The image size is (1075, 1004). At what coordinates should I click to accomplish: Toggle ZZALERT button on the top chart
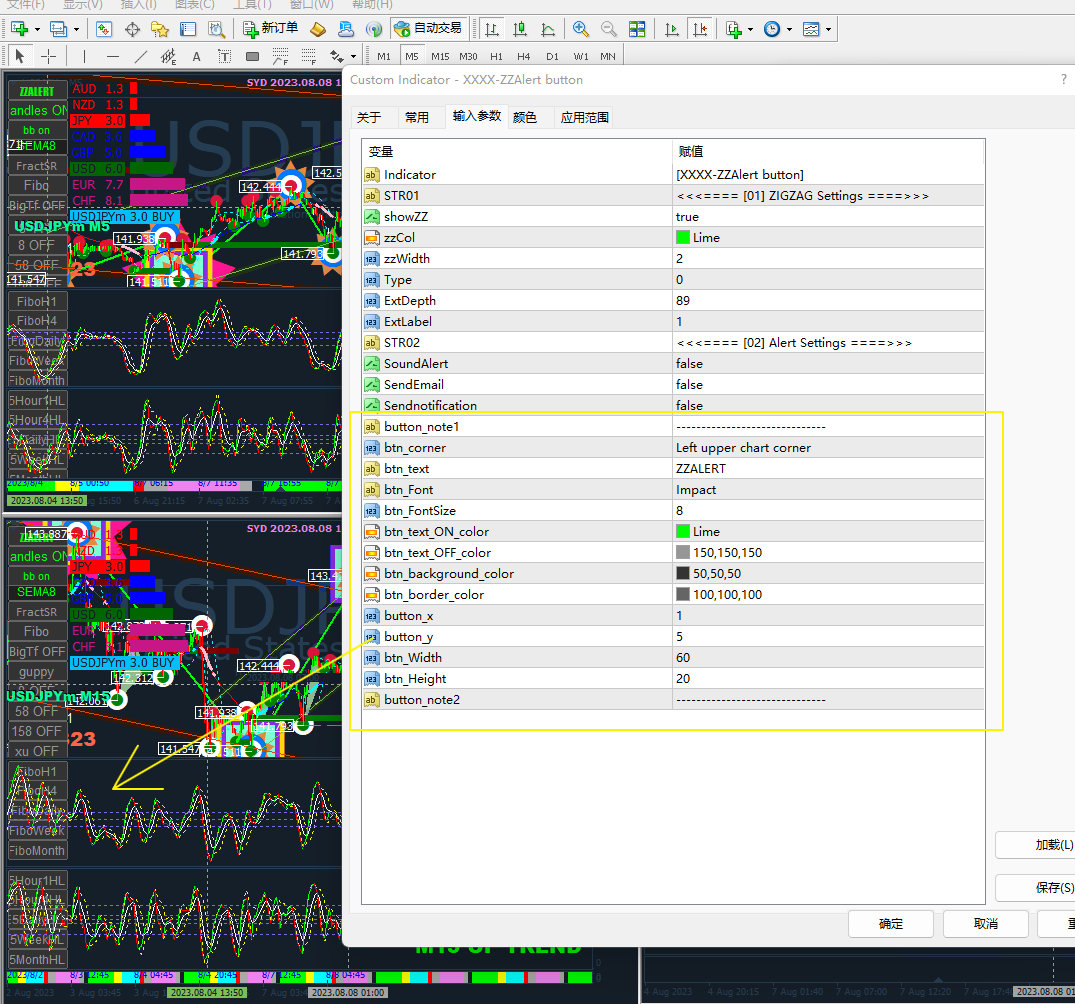37,91
